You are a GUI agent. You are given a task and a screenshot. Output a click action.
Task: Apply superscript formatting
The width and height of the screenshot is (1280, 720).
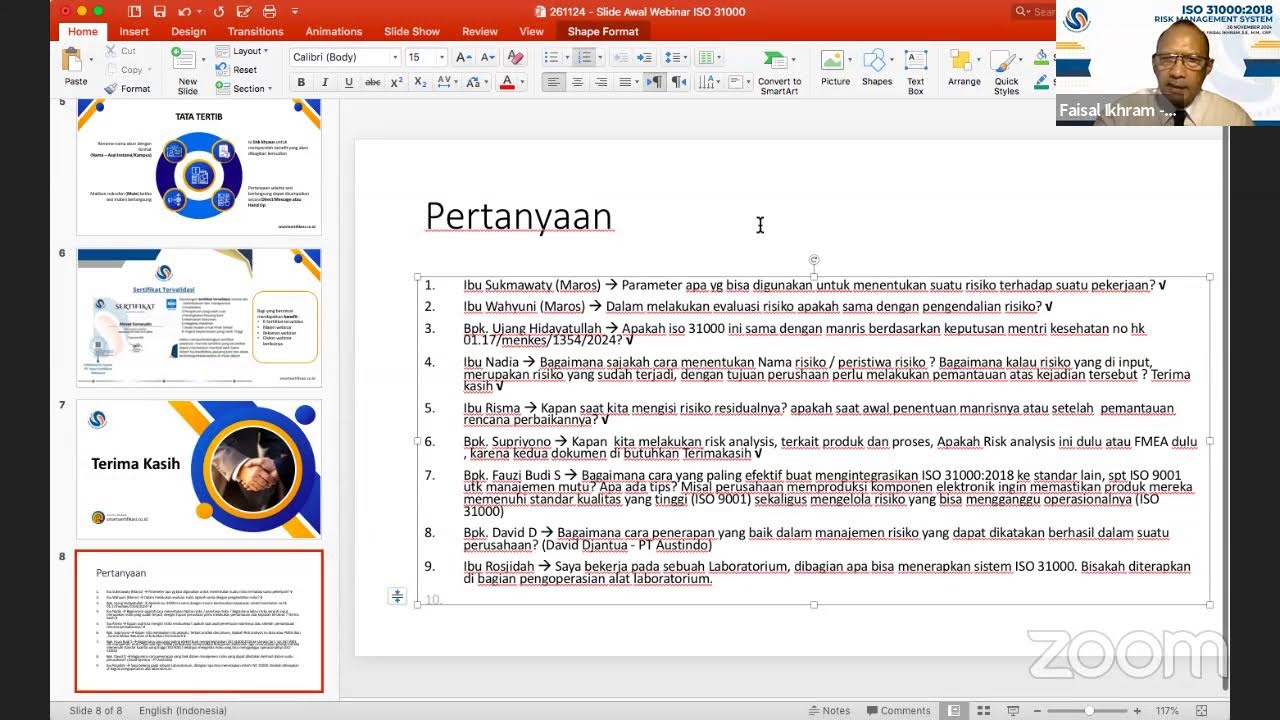coord(397,82)
